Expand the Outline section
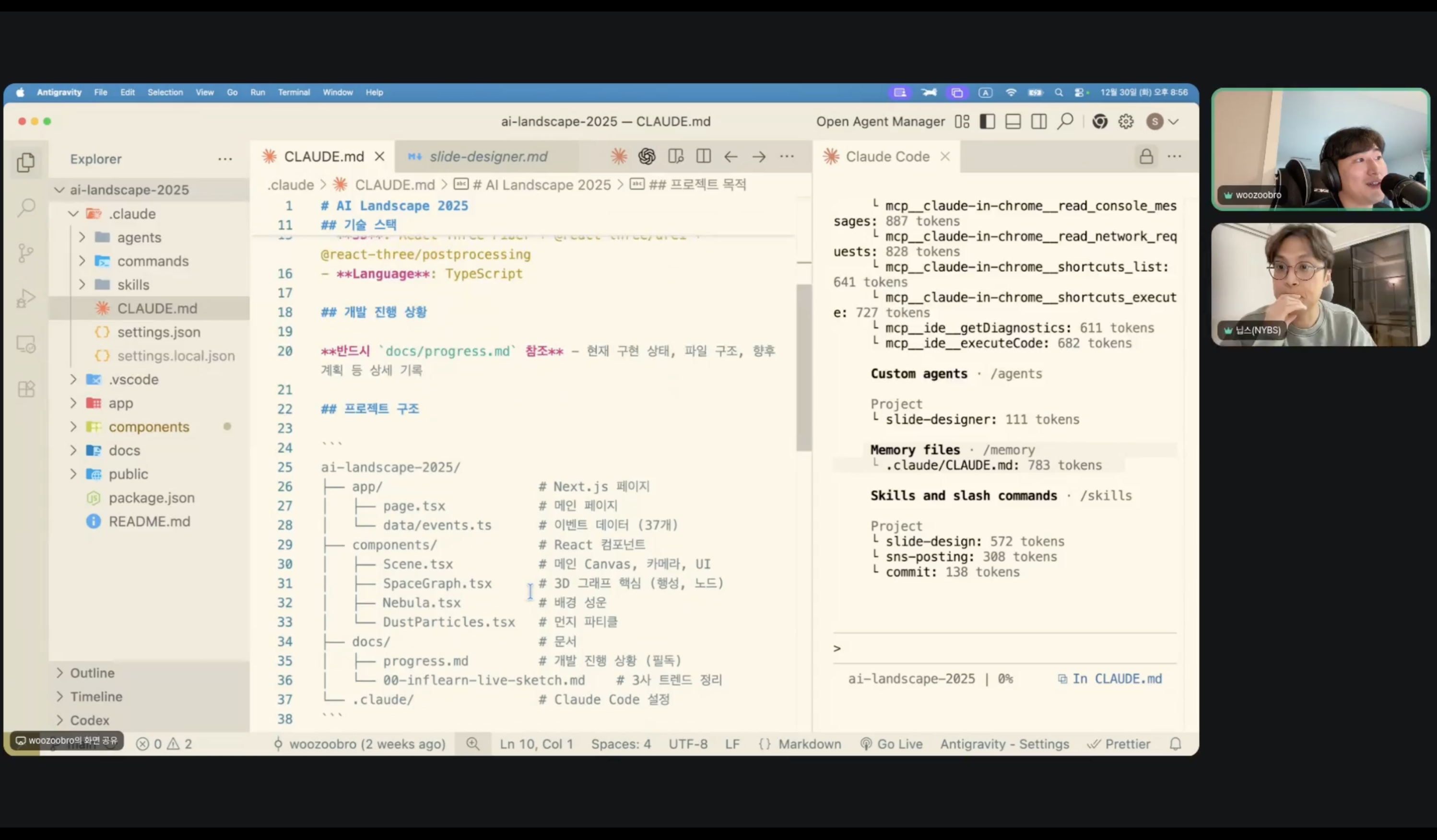The height and width of the screenshot is (840, 1437). click(92, 673)
